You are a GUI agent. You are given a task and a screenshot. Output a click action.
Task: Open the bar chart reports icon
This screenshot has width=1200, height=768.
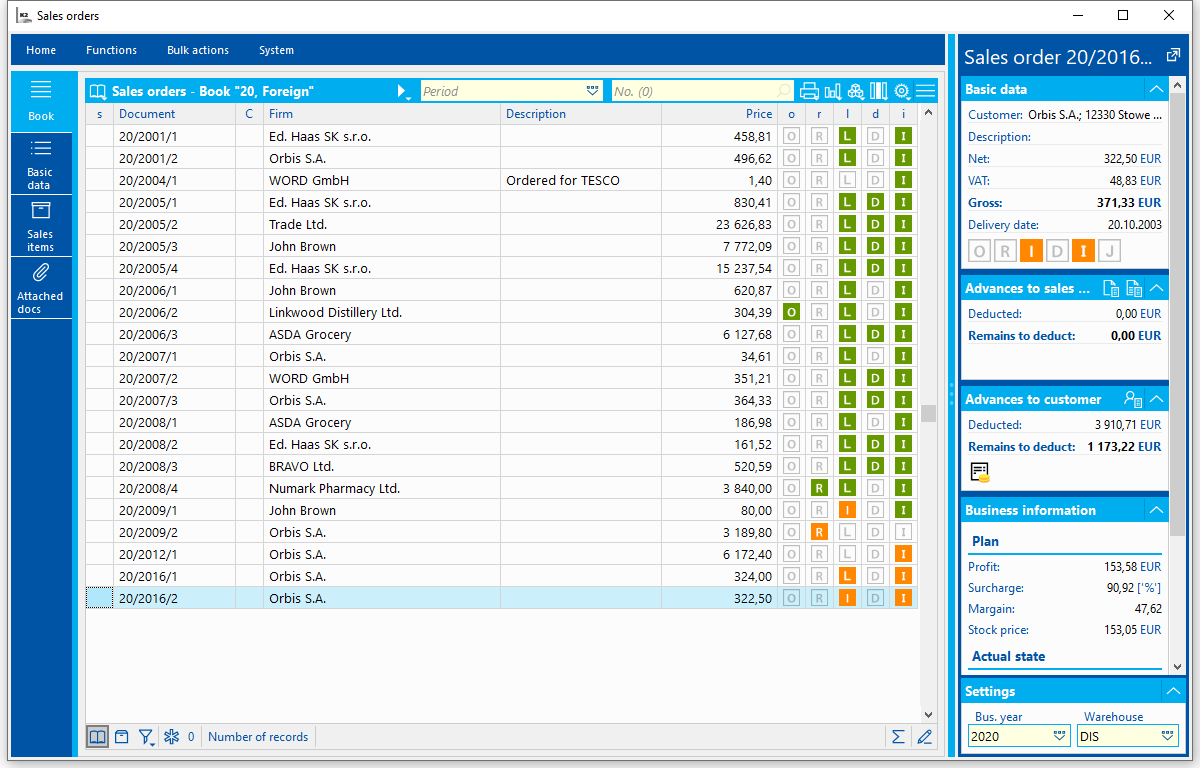(832, 91)
